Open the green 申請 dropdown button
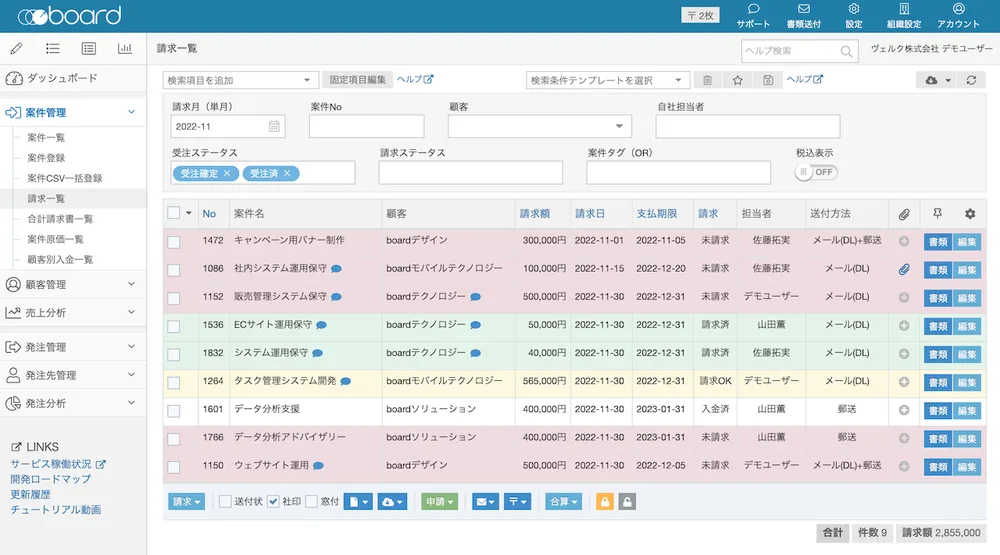Viewport: 1000px width, 555px height. pyautogui.click(x=439, y=502)
